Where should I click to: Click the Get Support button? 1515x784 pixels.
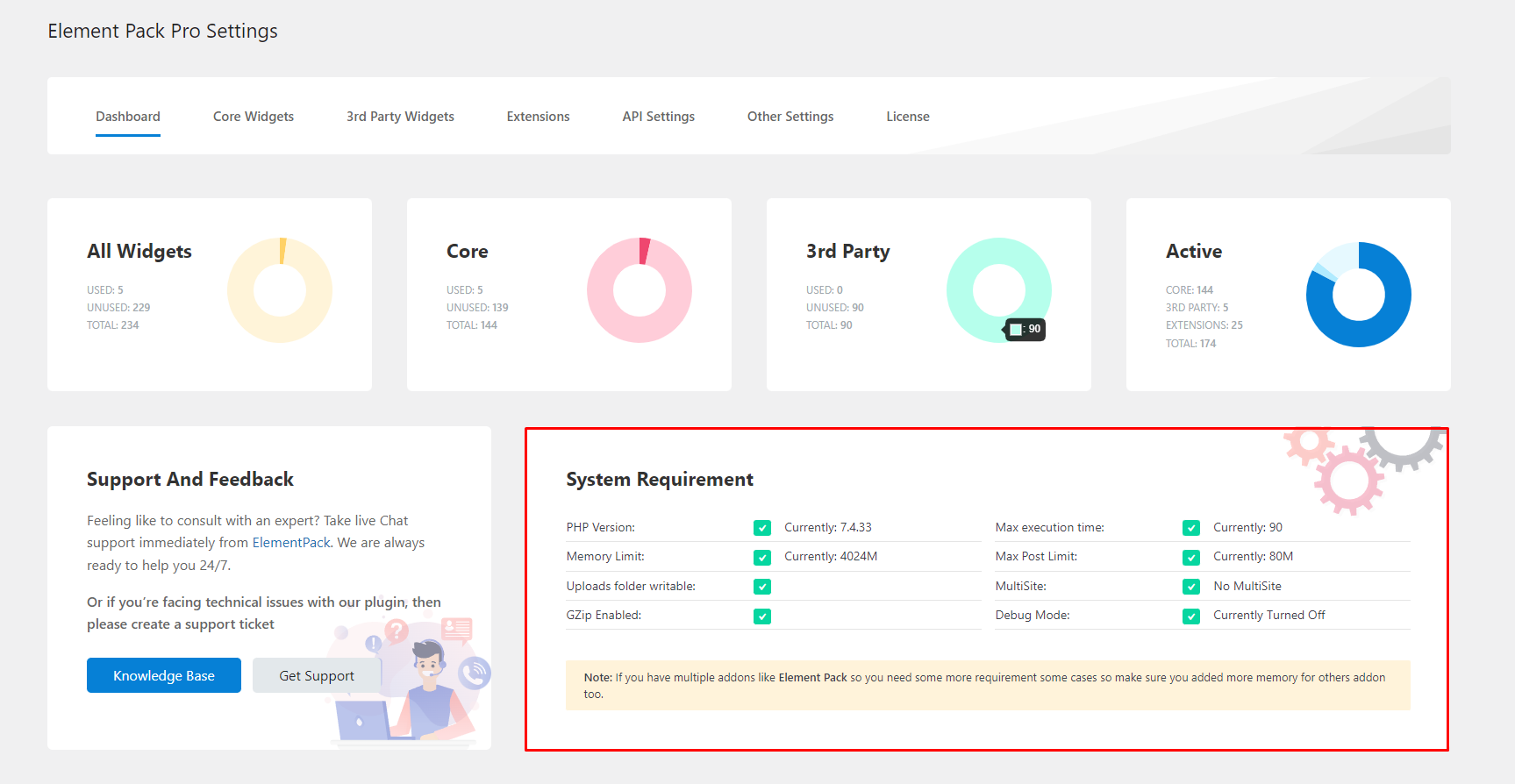[x=317, y=675]
